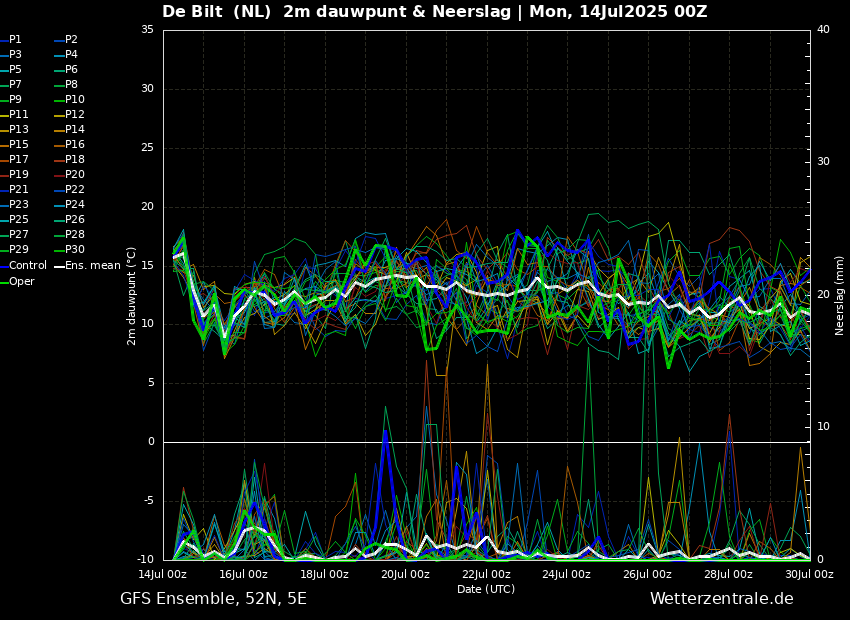Open the Wetterzentrale.de source label

tap(722, 599)
